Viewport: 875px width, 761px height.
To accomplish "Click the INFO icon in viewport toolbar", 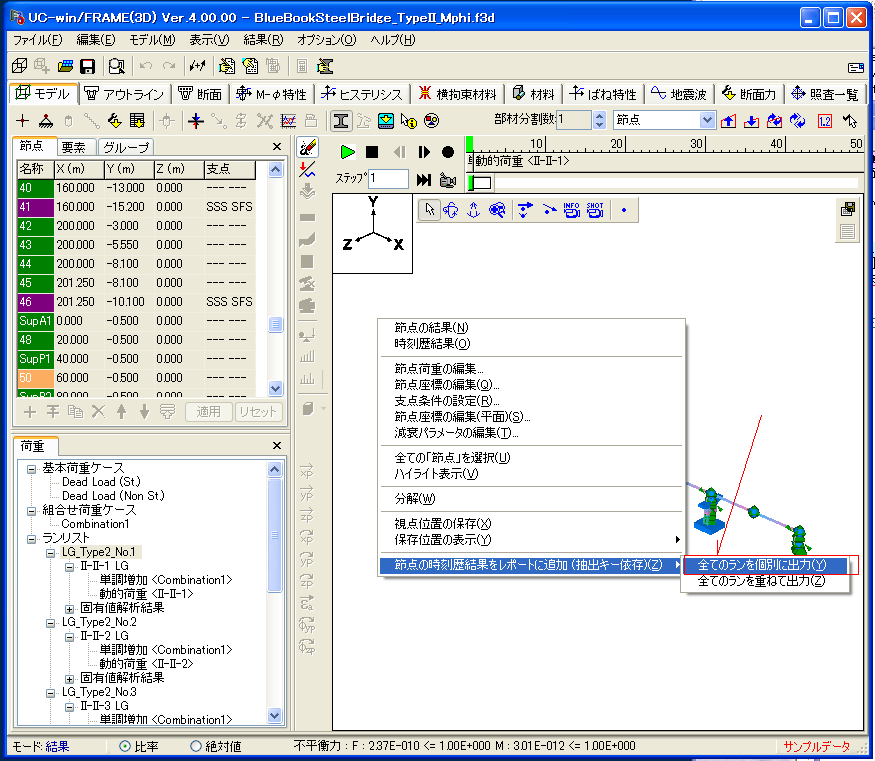I will coord(571,210).
